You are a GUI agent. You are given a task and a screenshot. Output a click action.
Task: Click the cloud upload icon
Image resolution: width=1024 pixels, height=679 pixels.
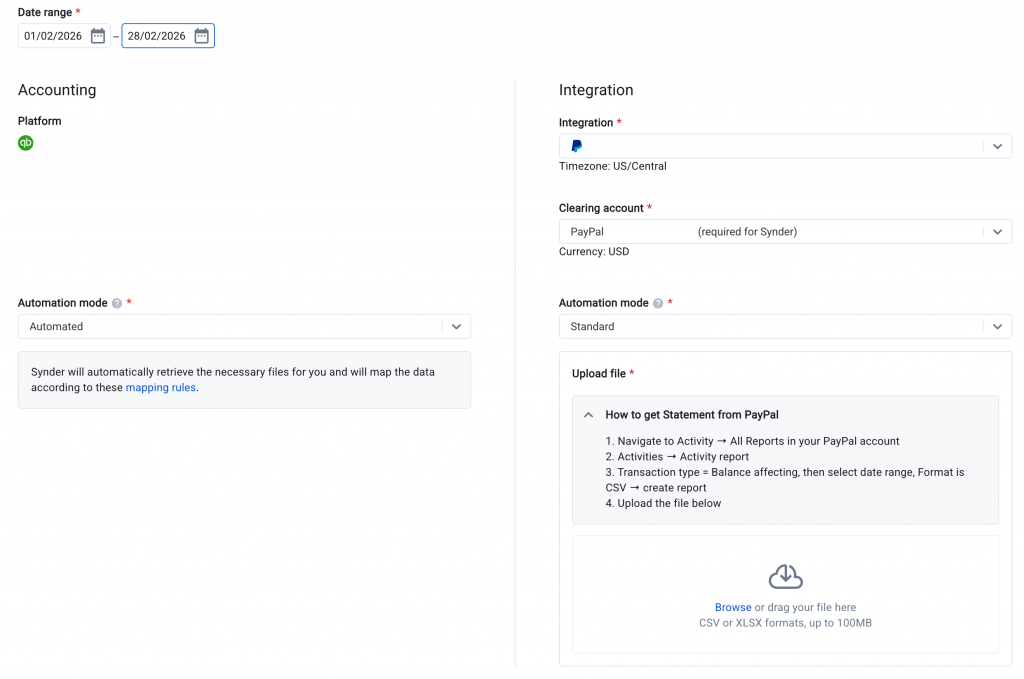click(x=785, y=577)
